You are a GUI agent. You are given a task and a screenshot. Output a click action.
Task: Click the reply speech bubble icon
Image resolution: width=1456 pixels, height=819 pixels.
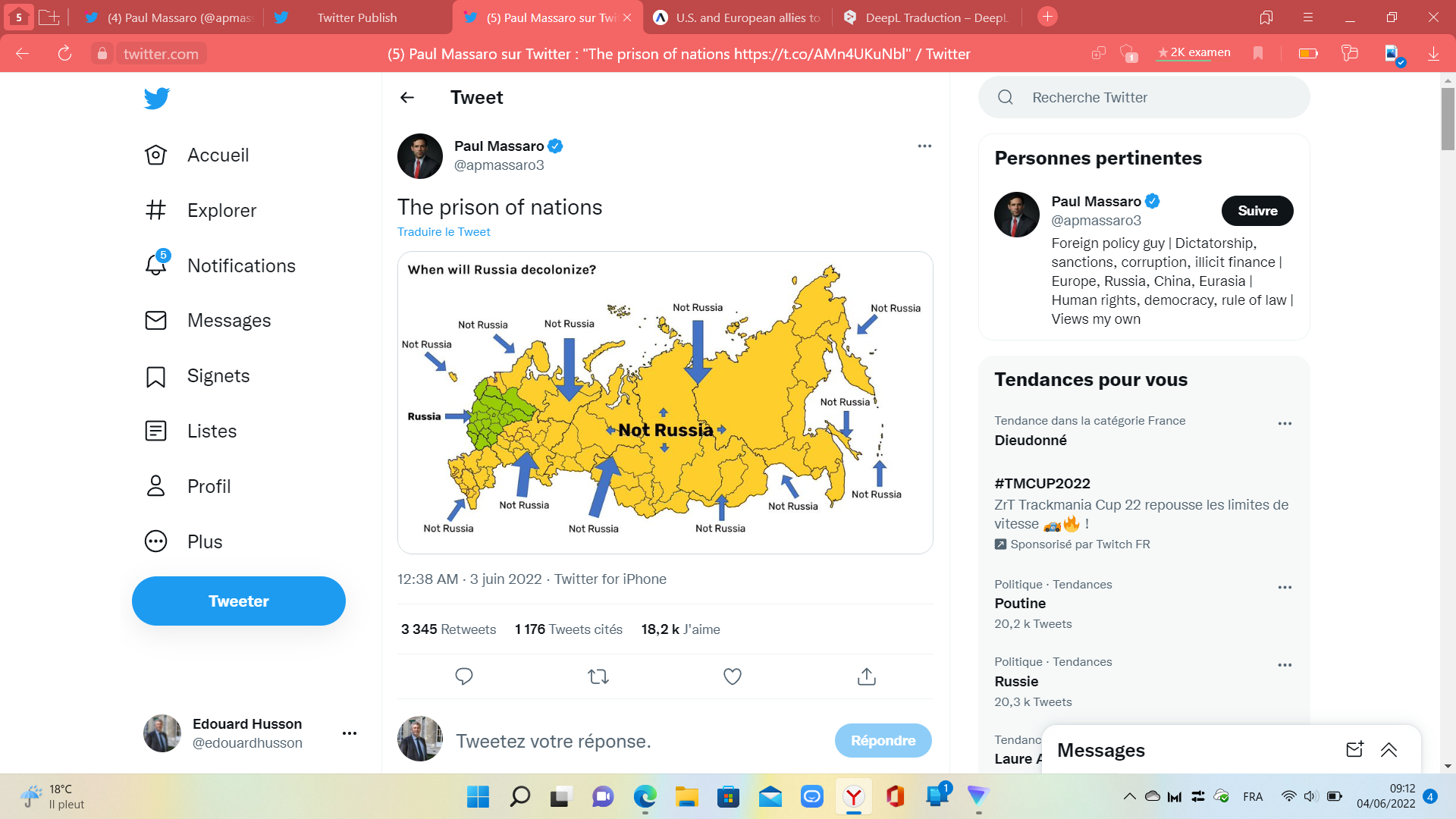tap(464, 676)
